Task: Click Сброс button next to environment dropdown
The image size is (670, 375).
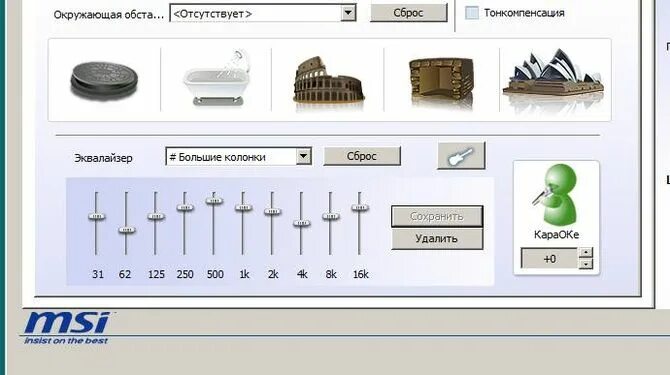Action: pyautogui.click(x=408, y=13)
